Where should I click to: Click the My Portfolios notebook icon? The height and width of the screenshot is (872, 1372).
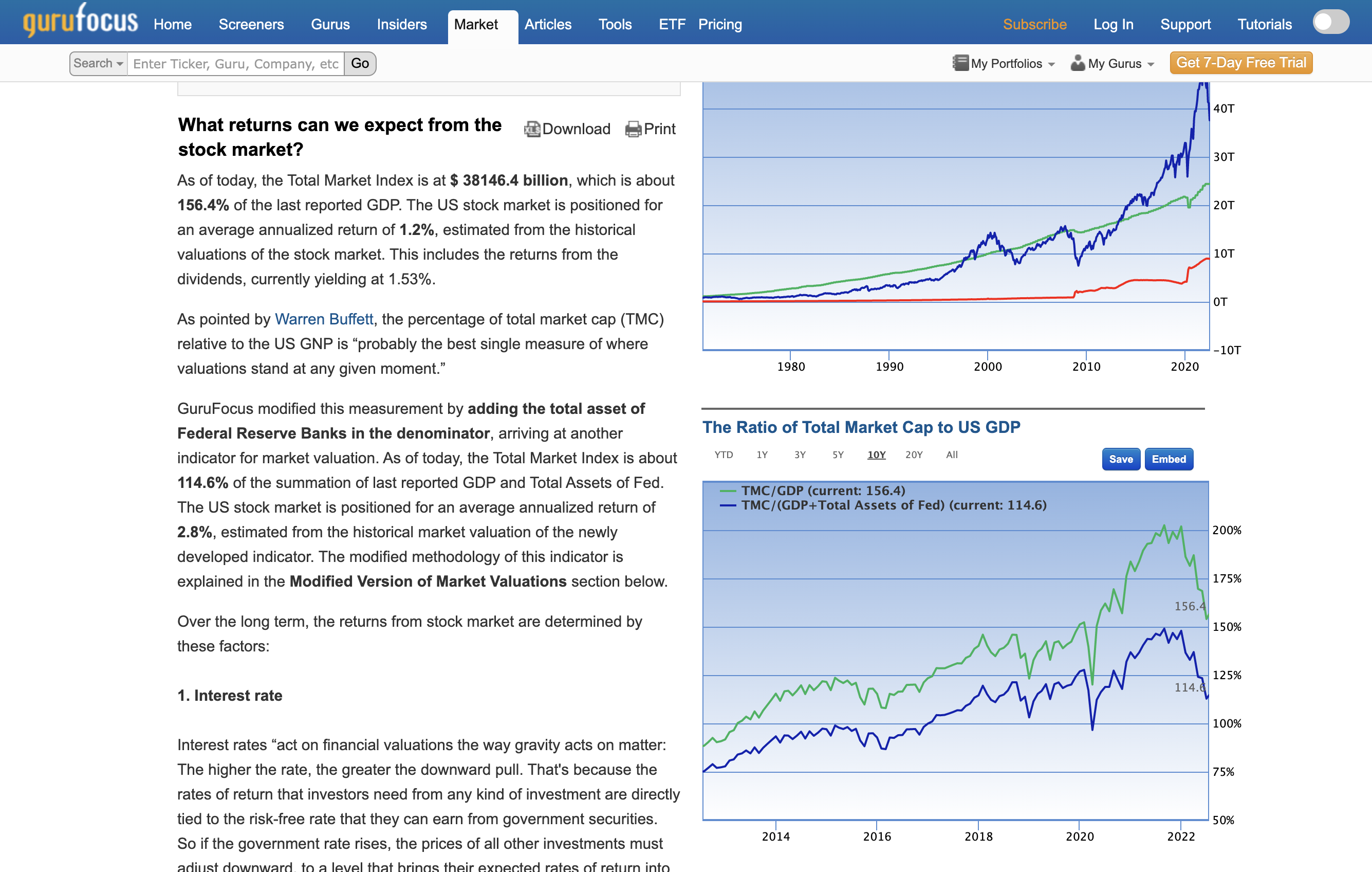960,63
